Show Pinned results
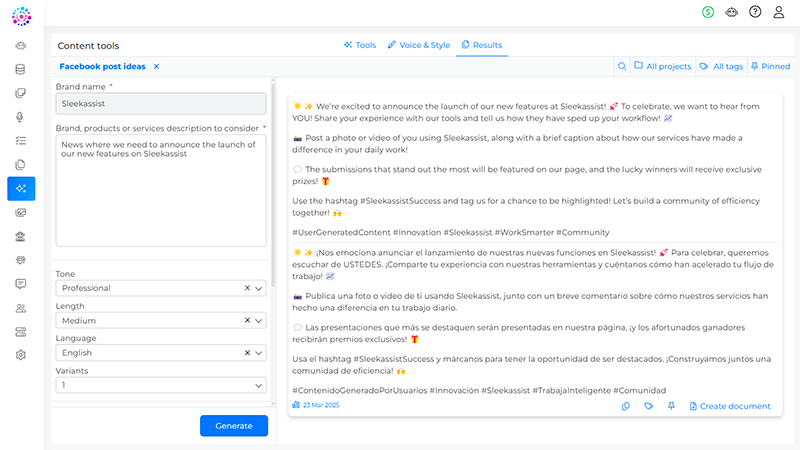Viewport: 800px width, 450px height. pos(770,66)
